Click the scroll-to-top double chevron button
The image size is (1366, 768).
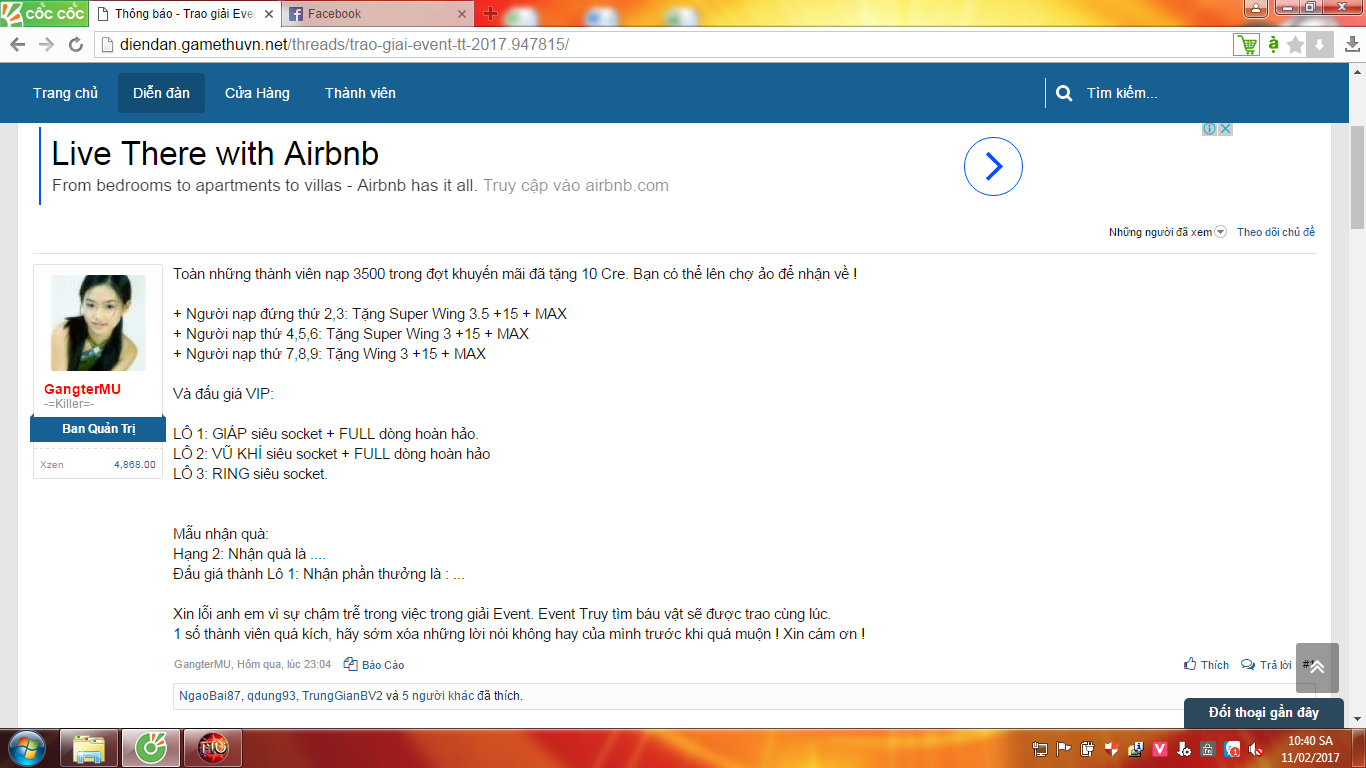[1317, 667]
